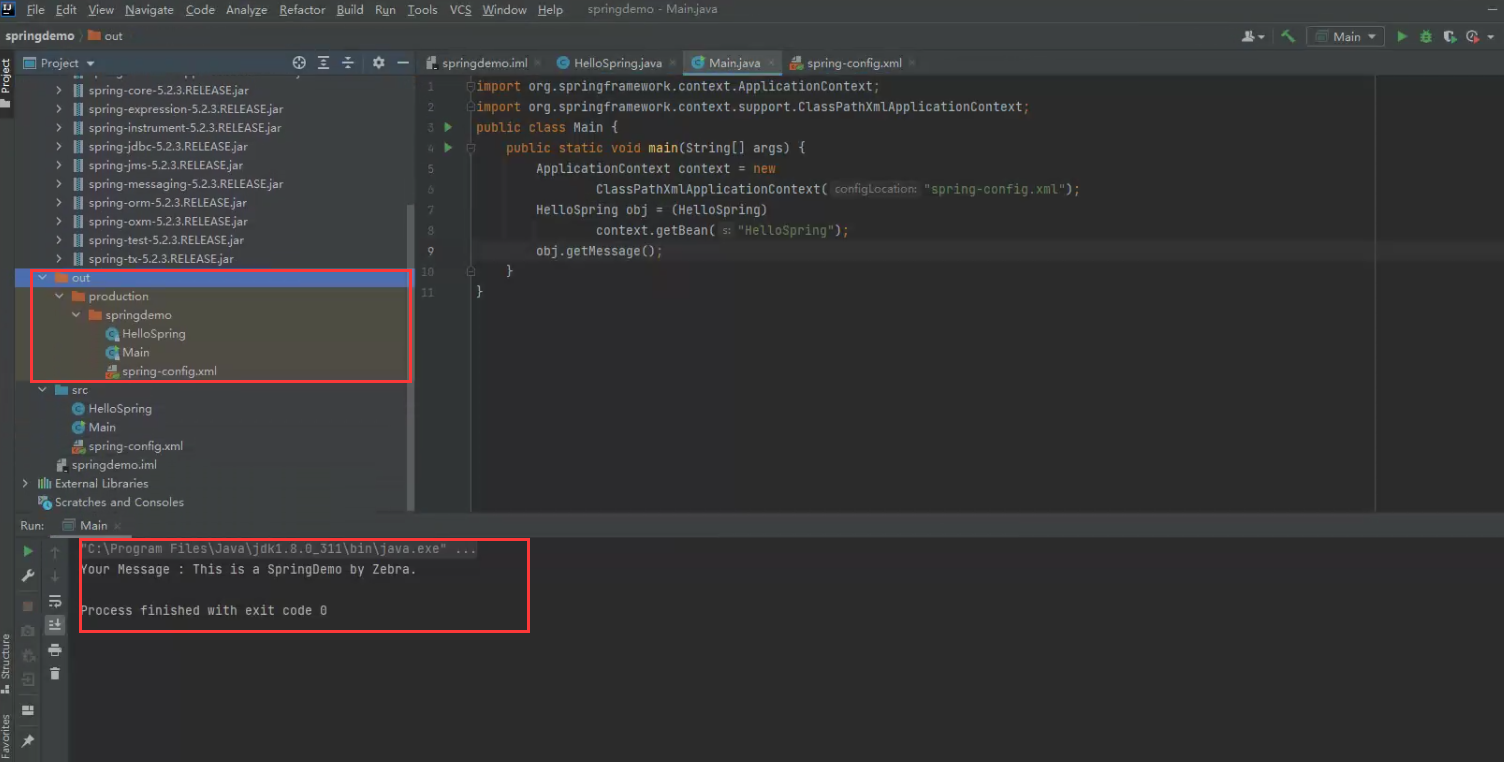Build the project with the hammer icon
This screenshot has width=1504, height=762.
click(x=1288, y=36)
